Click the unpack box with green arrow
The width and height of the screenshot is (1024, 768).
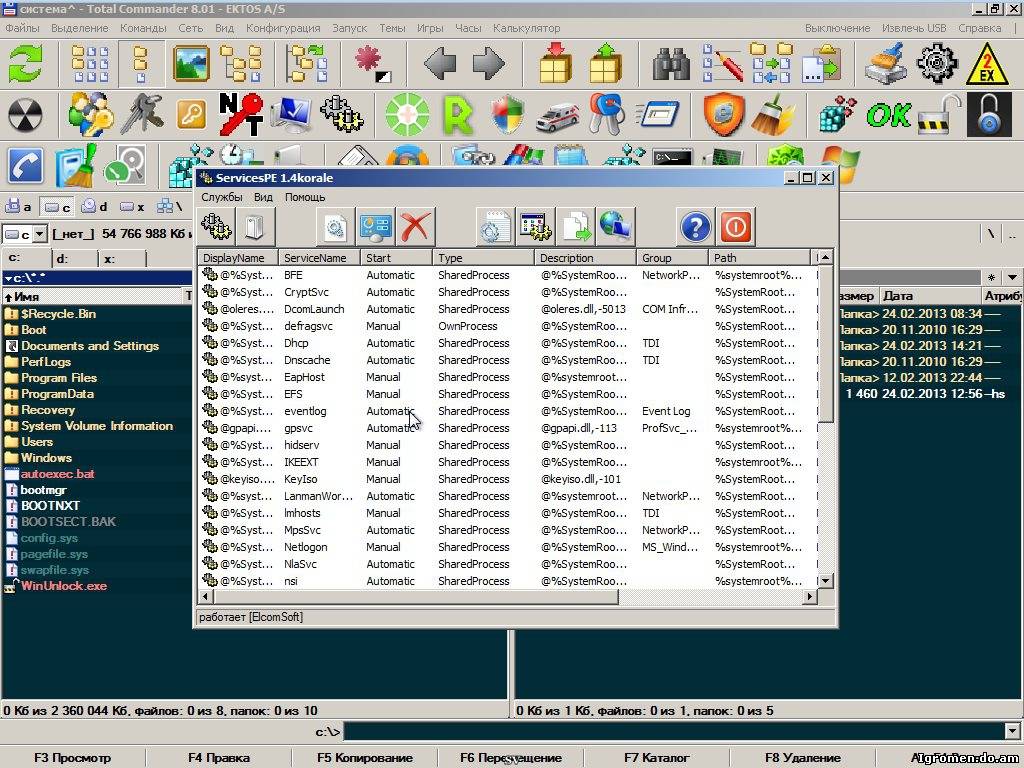pyautogui.click(x=605, y=63)
